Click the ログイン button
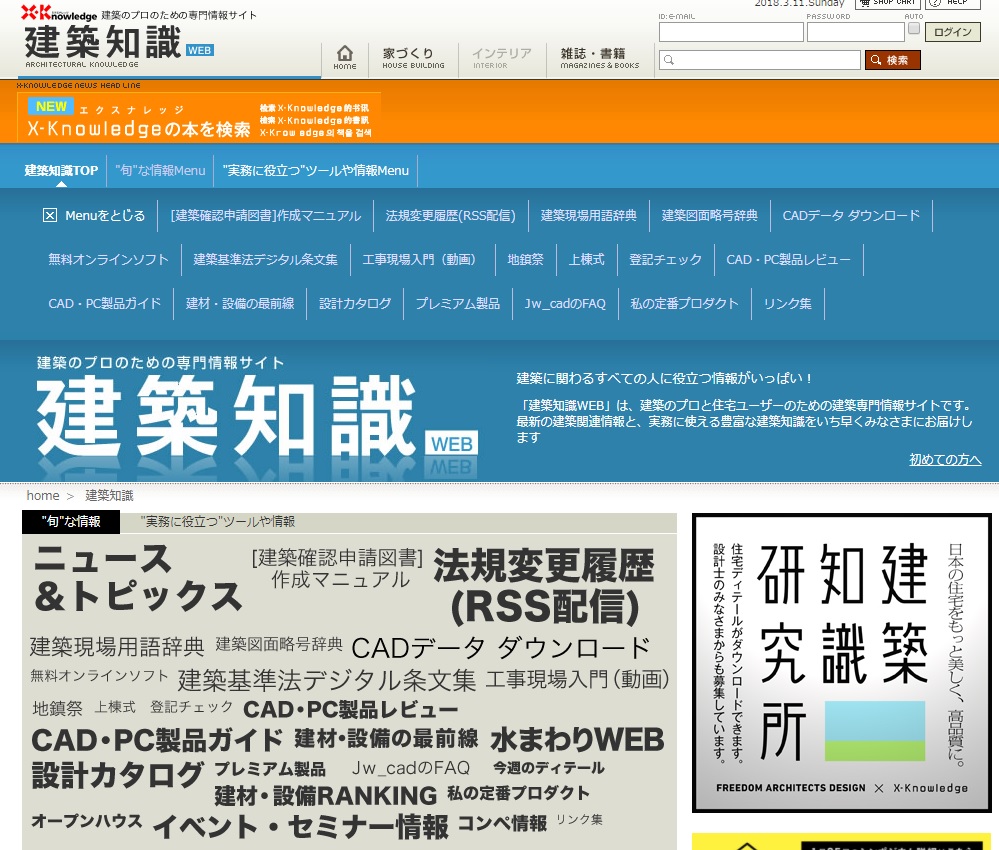The image size is (999, 850). click(952, 32)
